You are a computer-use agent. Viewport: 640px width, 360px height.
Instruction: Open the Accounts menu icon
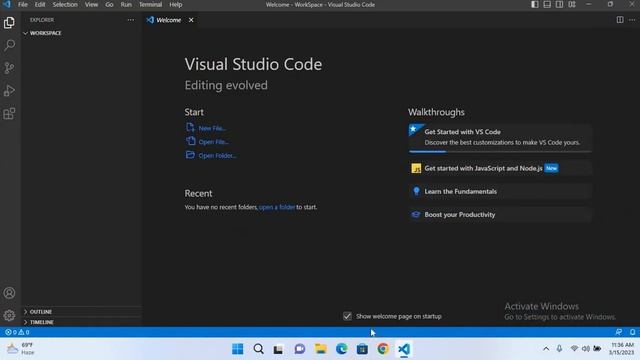click(9, 293)
